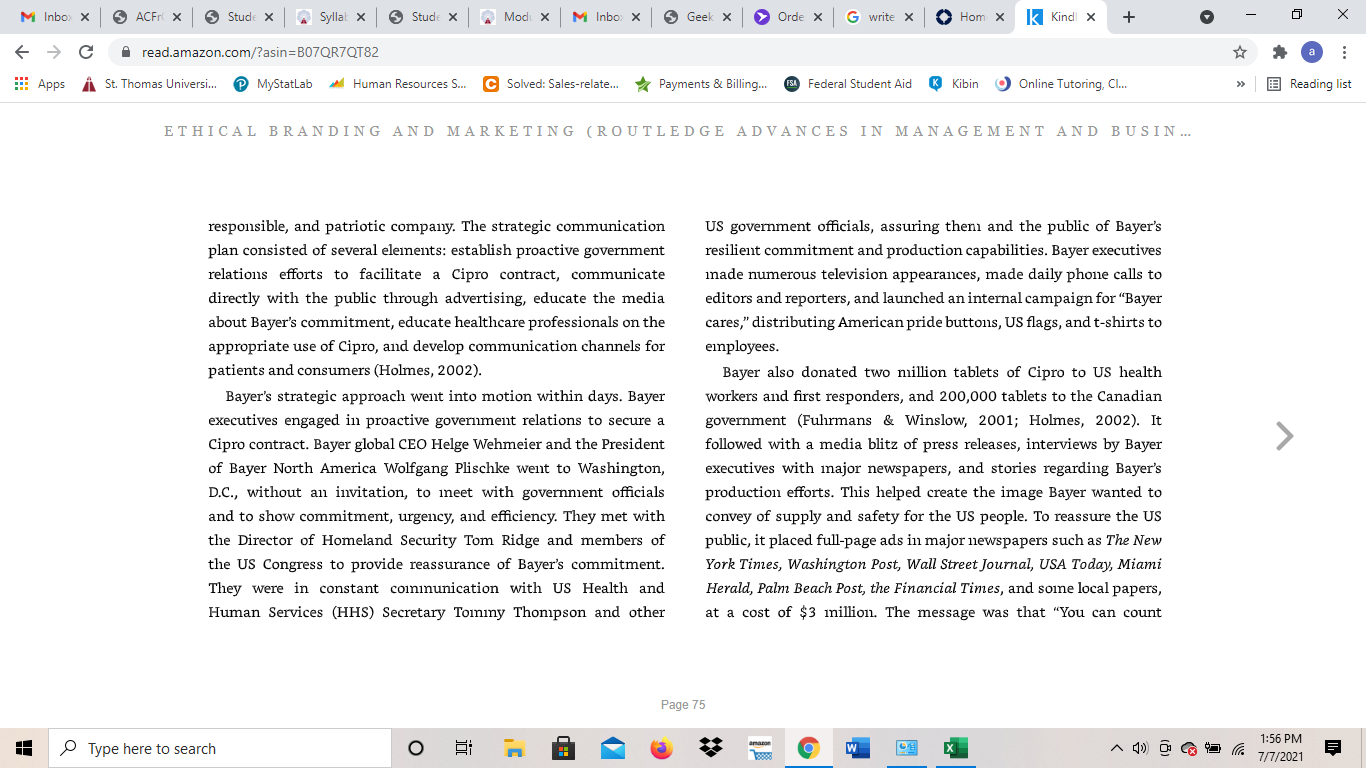Viewport: 1366px width, 768px height.
Task: Reload the Kindle reader page
Action: pos(86,52)
